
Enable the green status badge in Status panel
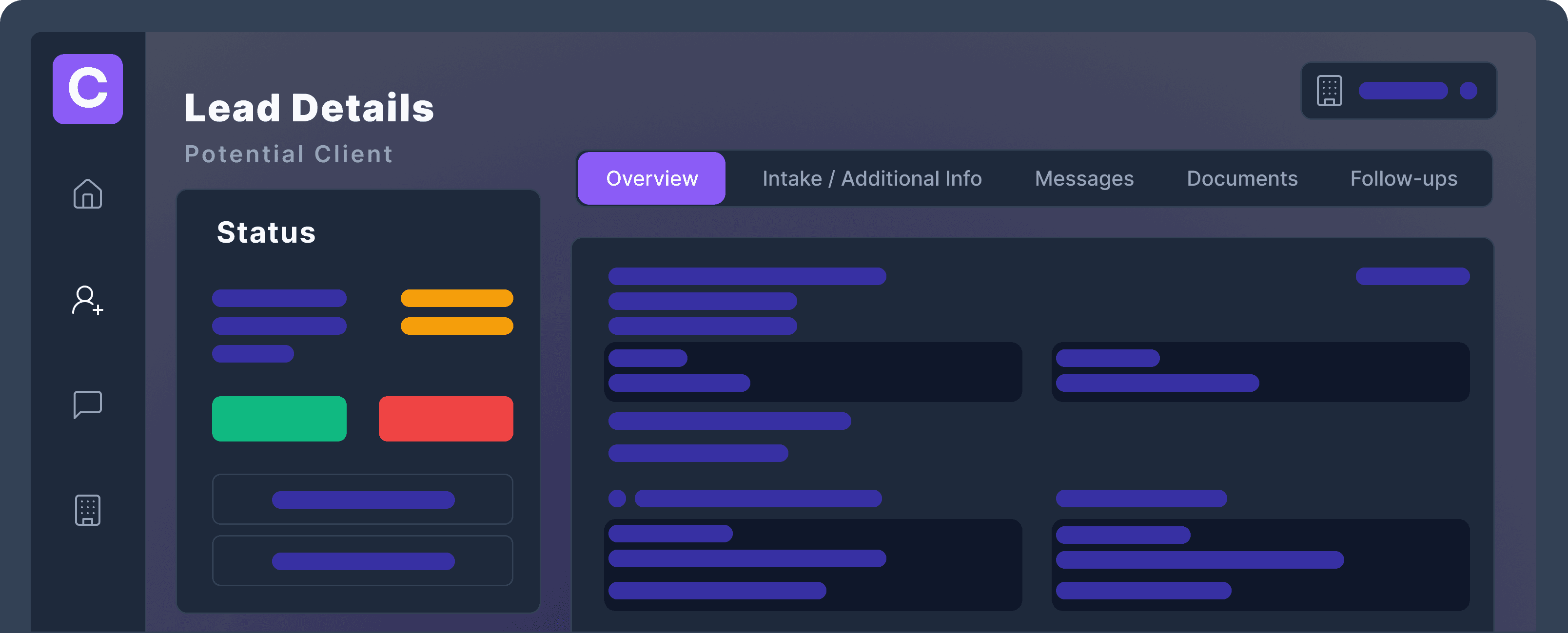pyautogui.click(x=279, y=418)
